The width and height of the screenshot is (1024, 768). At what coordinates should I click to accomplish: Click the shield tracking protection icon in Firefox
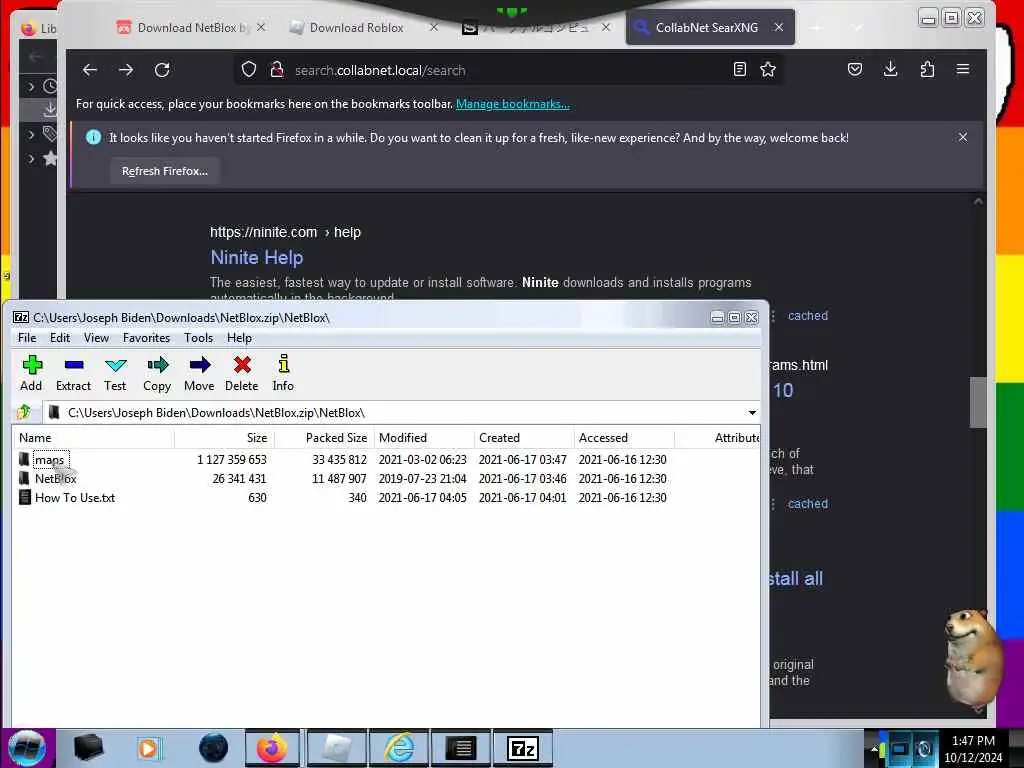point(249,69)
